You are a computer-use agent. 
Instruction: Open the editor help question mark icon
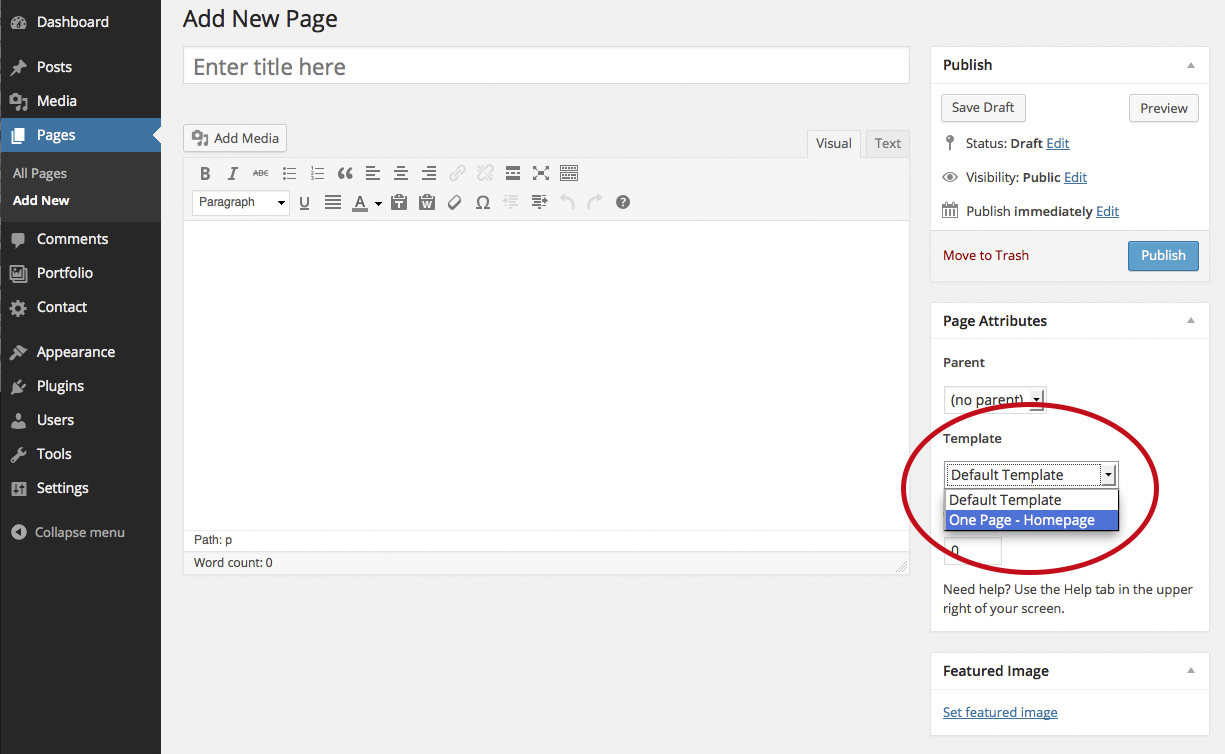click(x=623, y=202)
